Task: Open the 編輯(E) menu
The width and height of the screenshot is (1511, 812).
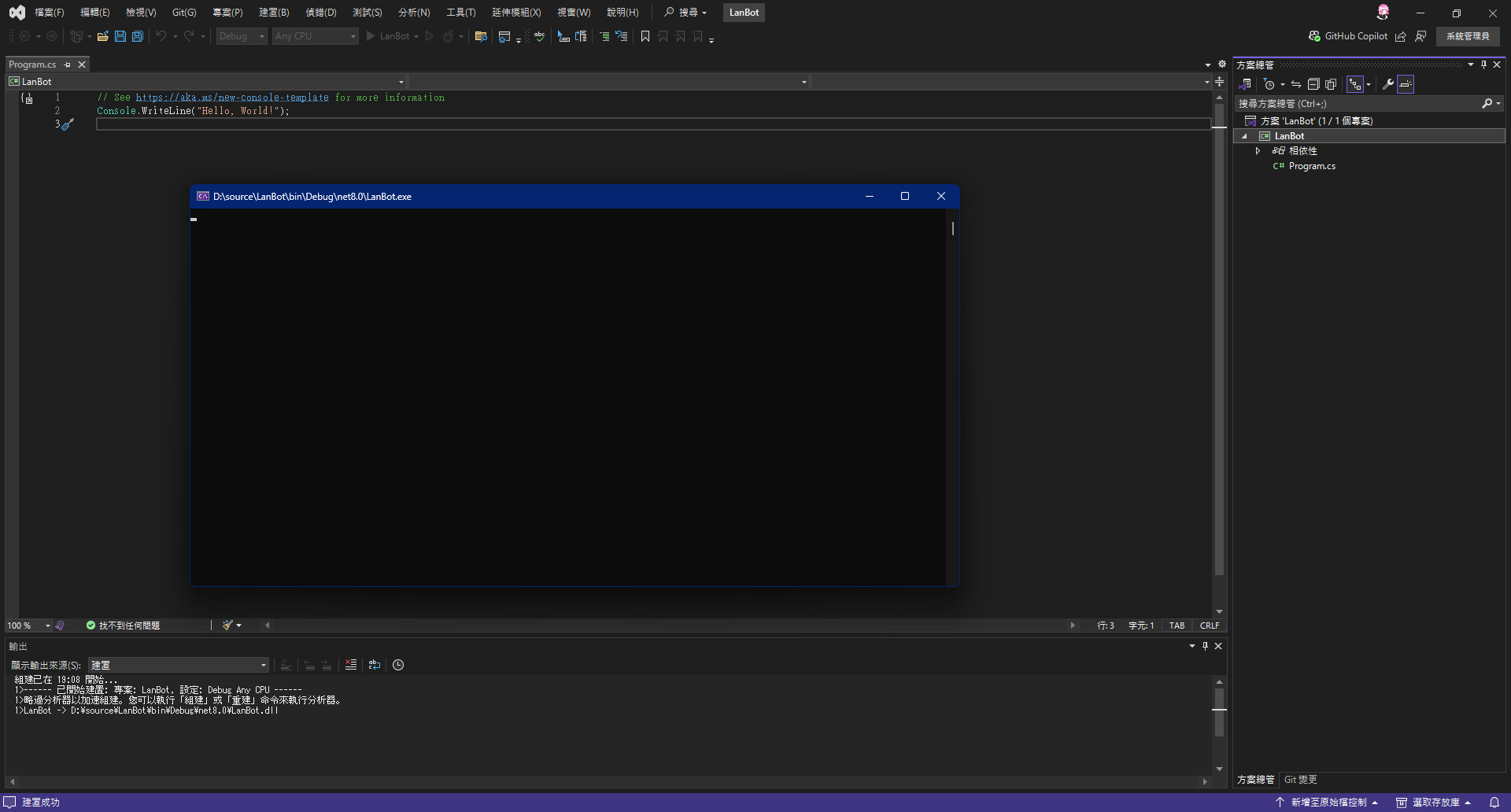Action: [95, 13]
